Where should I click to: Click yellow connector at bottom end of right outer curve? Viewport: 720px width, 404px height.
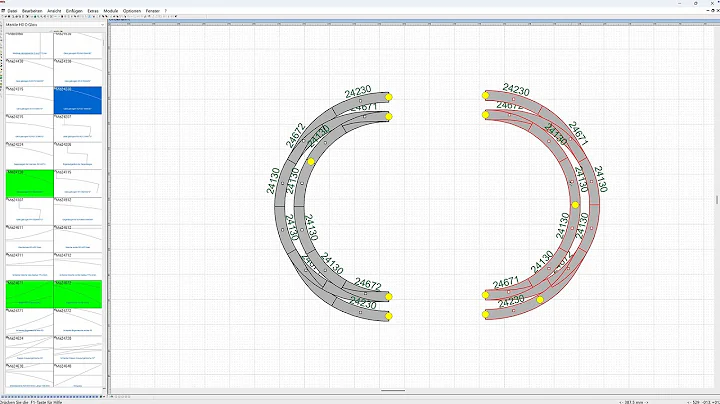coord(485,314)
